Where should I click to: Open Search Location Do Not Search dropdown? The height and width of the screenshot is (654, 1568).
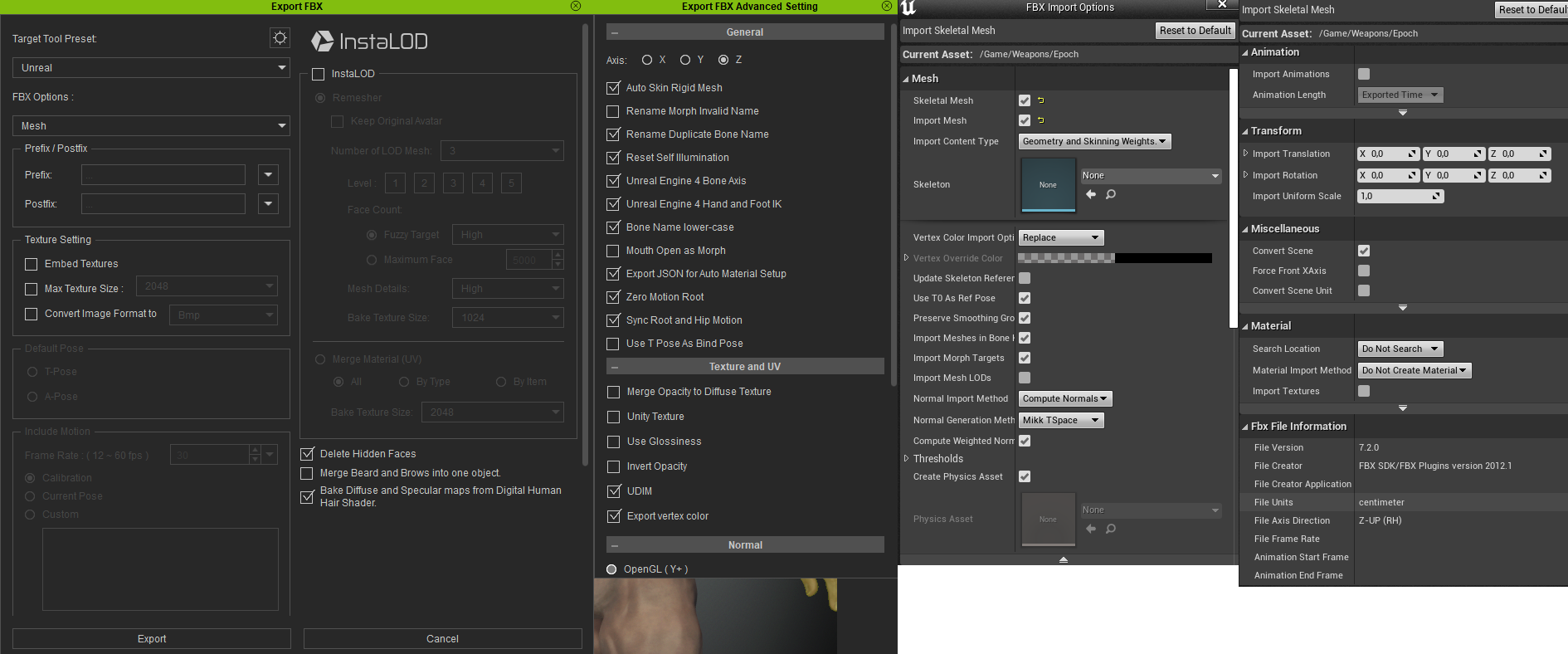coord(1400,349)
